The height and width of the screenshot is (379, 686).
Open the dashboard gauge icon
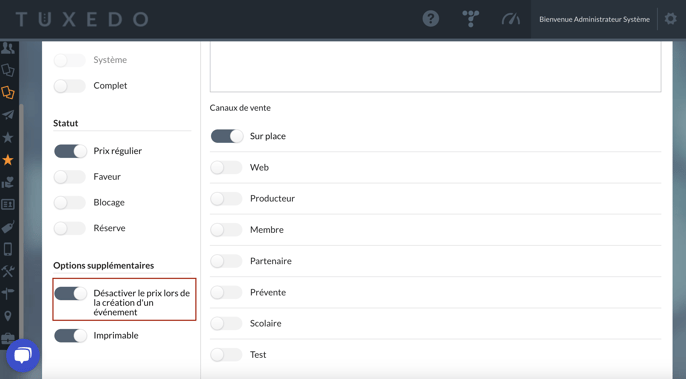[x=511, y=19]
